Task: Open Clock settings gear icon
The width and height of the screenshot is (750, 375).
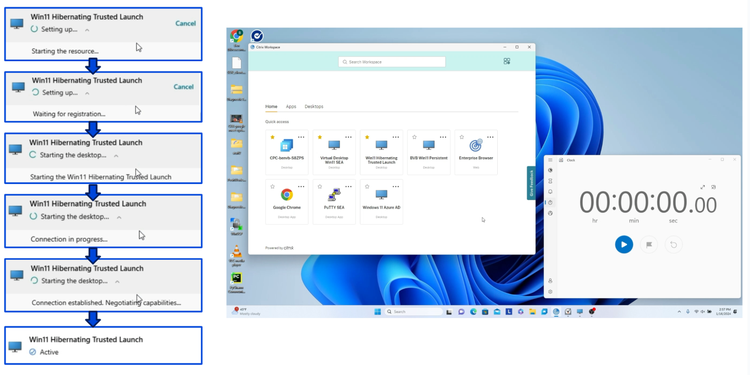Action: click(550, 292)
